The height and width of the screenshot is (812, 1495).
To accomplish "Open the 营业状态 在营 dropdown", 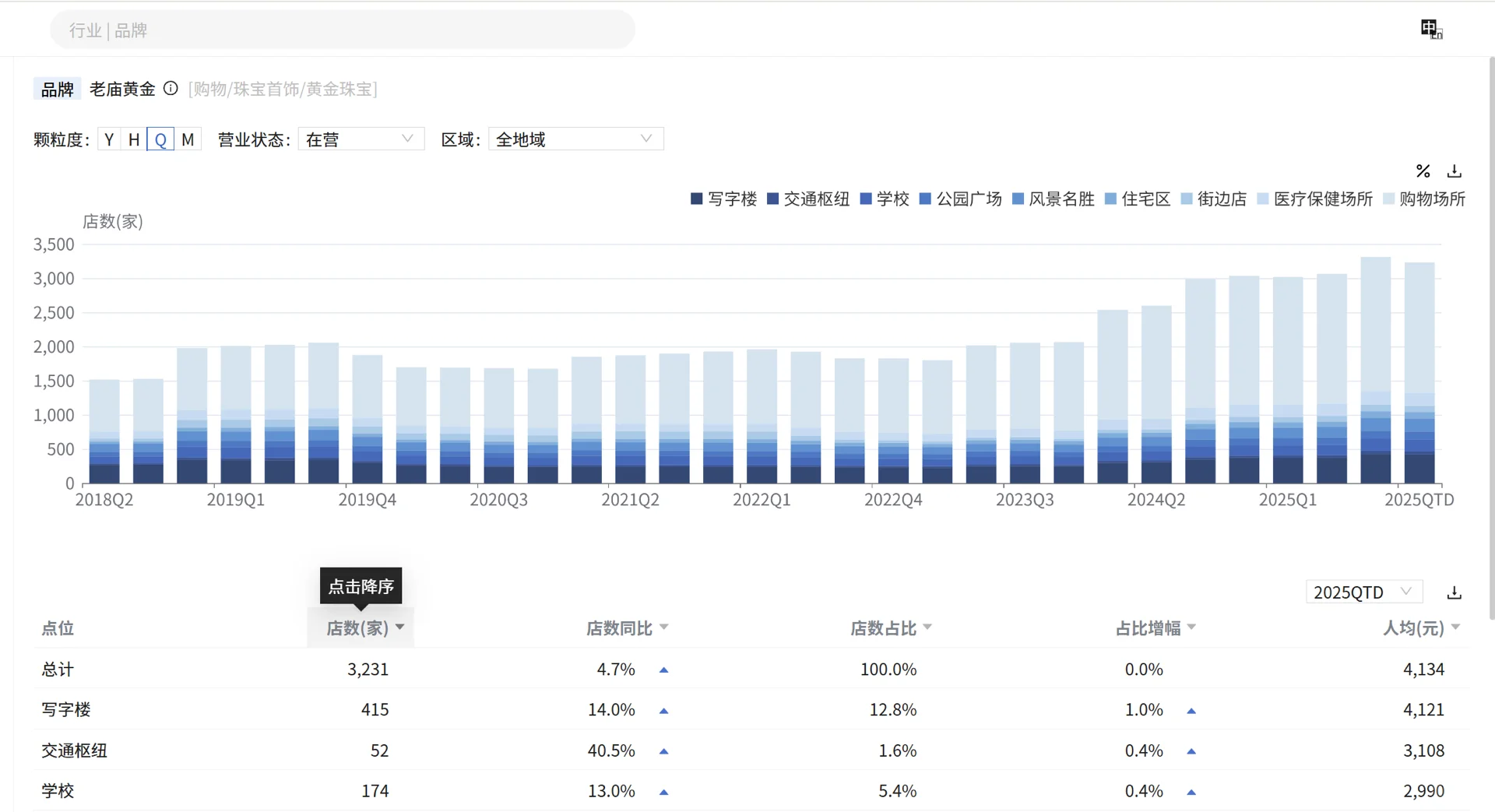I will point(361,139).
